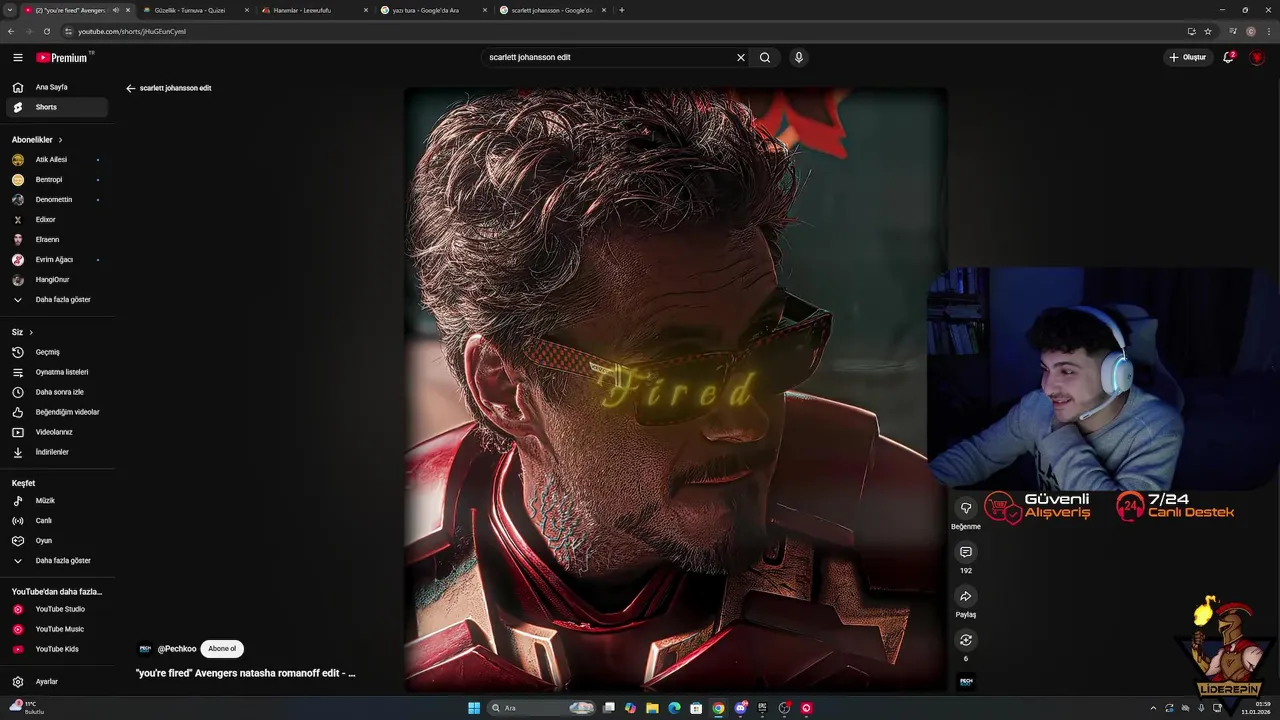
Task: Open the comments with 192 count
Action: tap(966, 552)
